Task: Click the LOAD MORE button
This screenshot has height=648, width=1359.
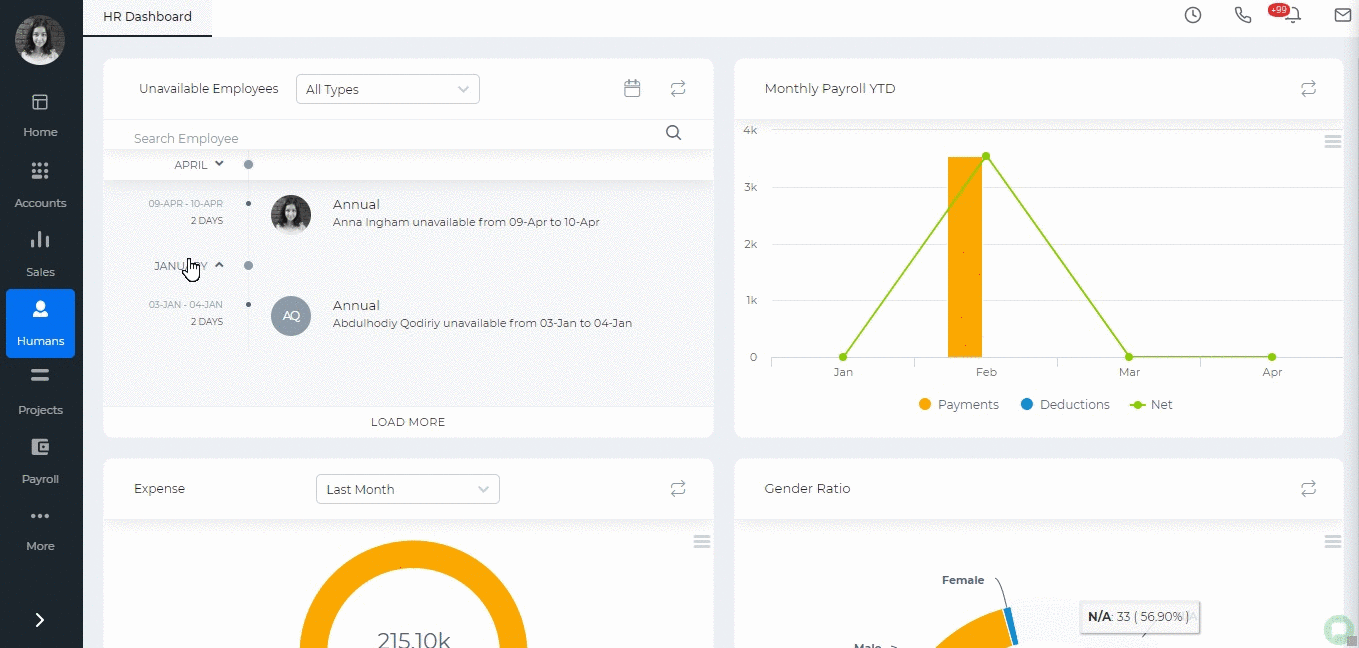Action: (408, 422)
